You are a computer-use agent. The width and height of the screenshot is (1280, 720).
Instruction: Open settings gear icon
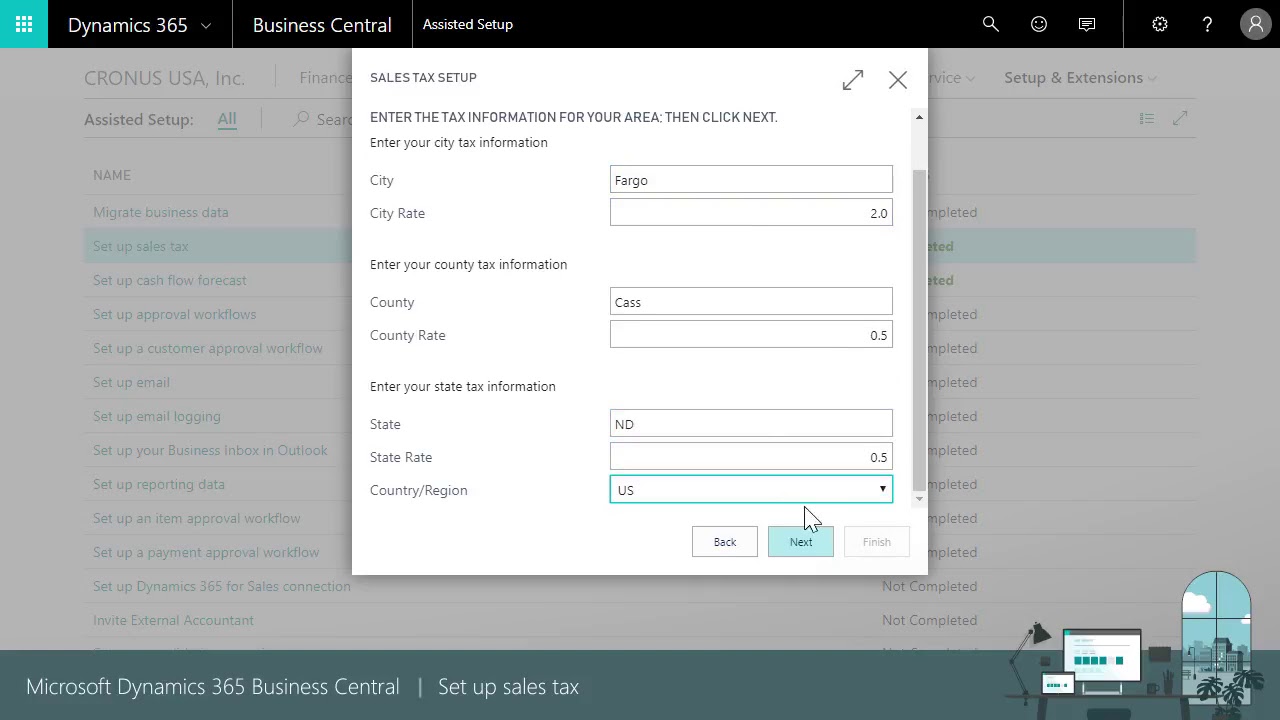[1160, 24]
